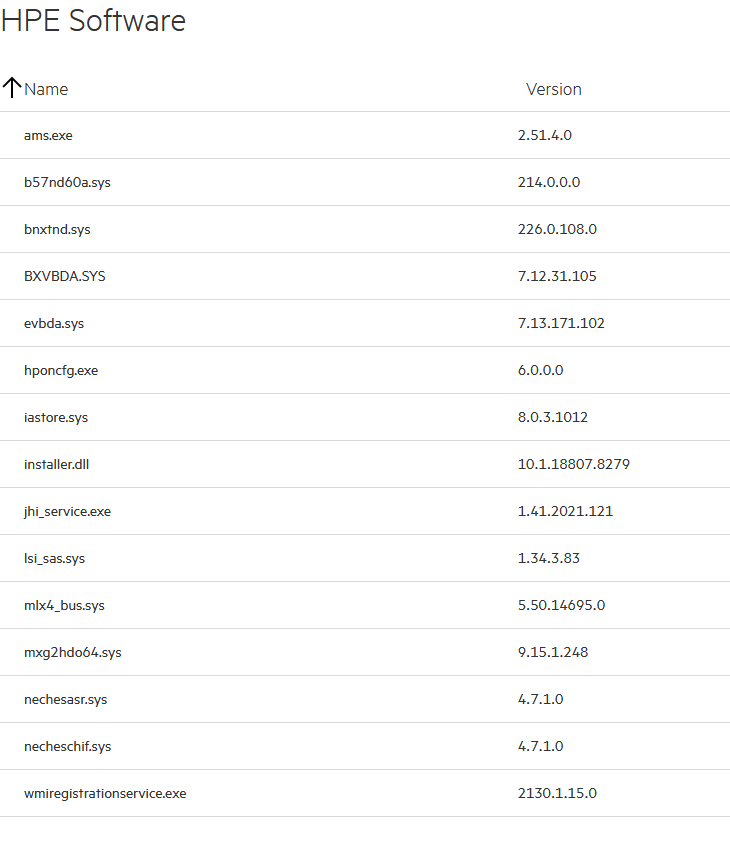Click the bnxtnd.sys software entry
This screenshot has height=850, width=730.
[x=57, y=229]
